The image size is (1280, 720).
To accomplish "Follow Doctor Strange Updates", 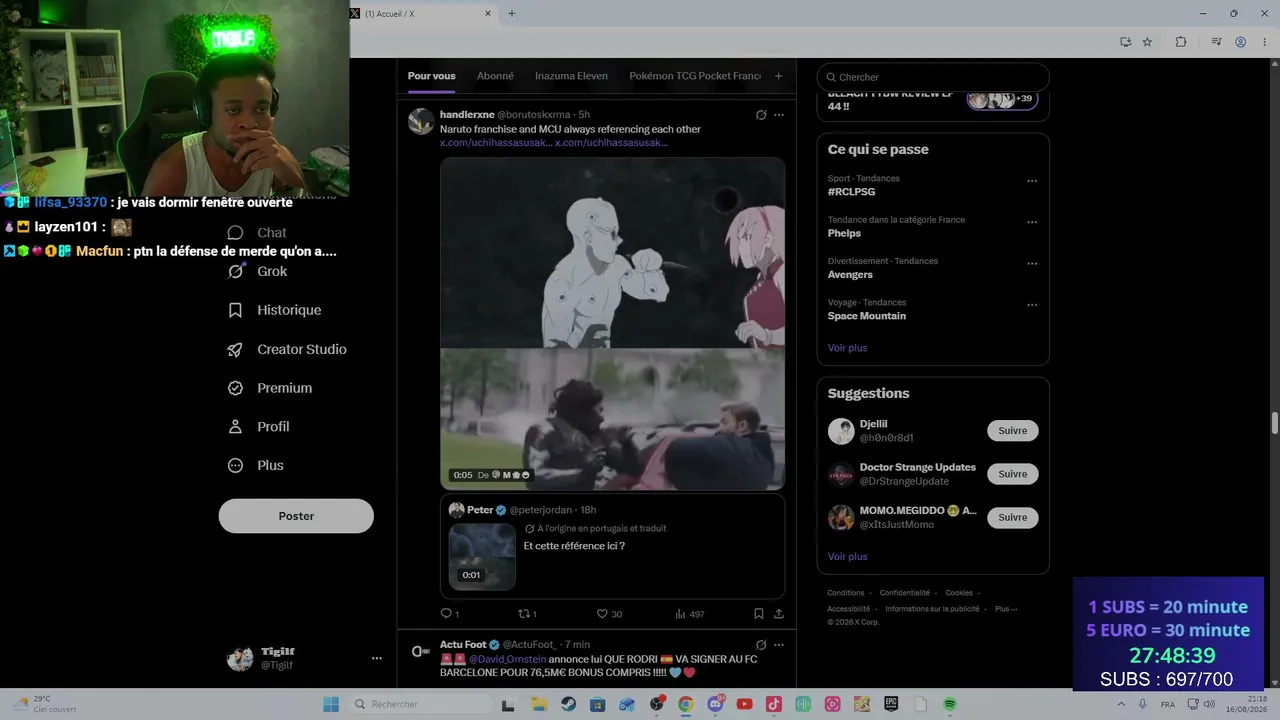I will point(1013,474).
